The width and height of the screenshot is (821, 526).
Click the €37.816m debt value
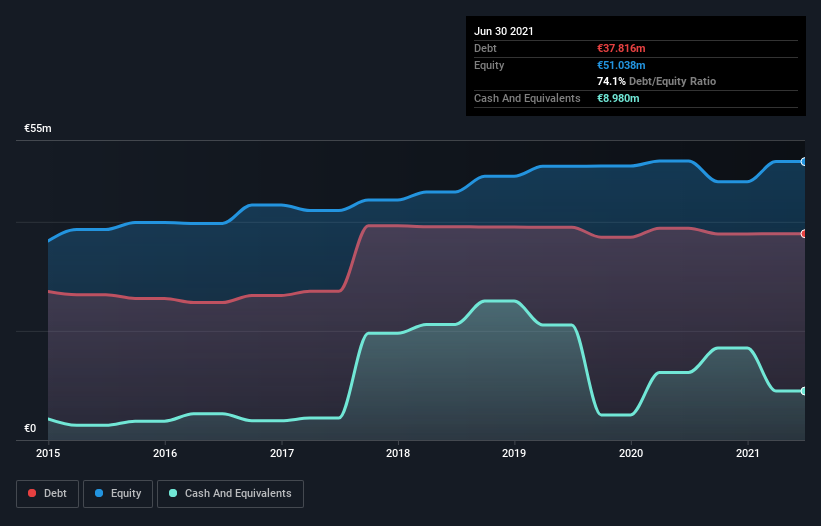click(x=621, y=48)
